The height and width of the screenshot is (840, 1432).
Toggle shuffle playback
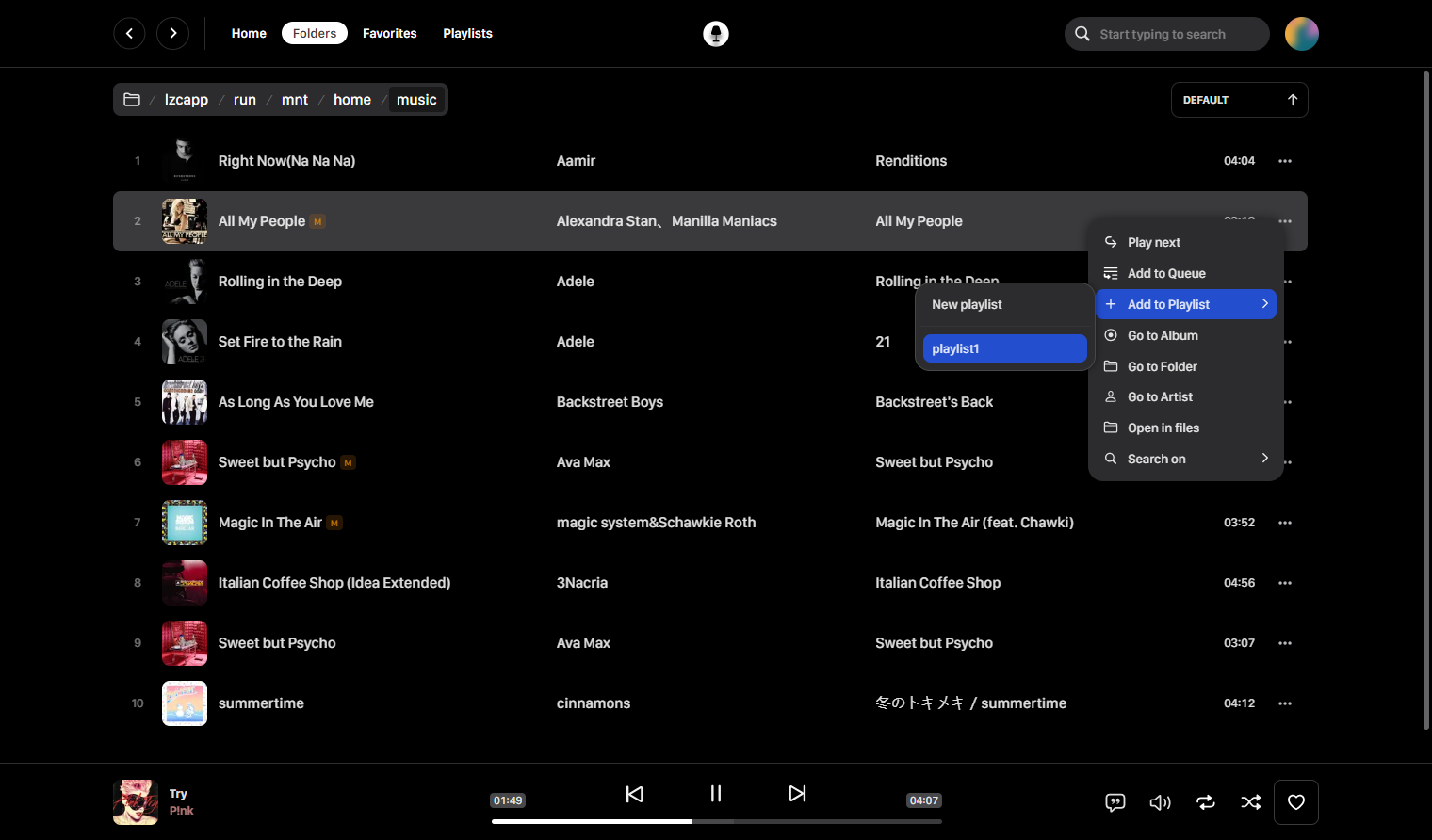point(1251,802)
